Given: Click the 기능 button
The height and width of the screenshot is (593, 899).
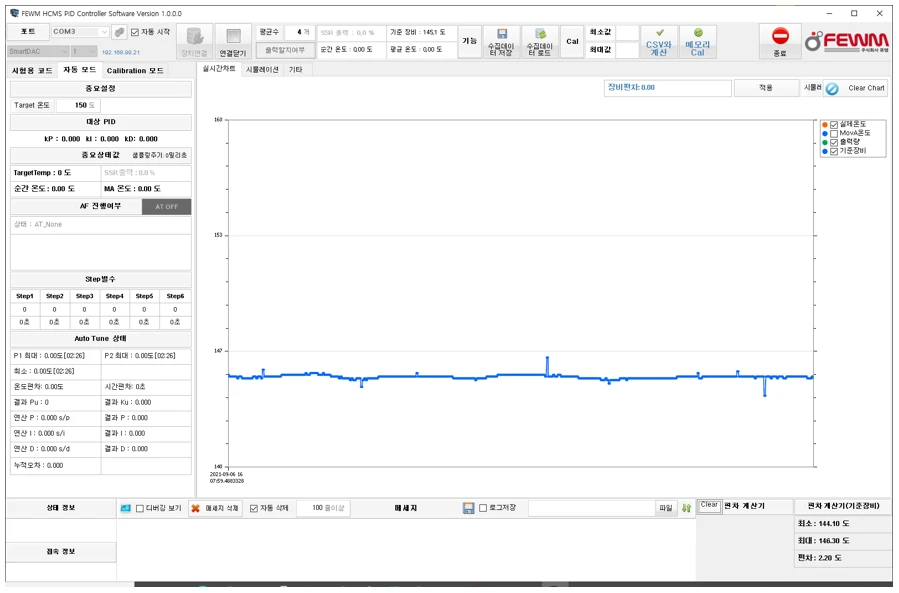Looking at the screenshot, I should point(470,41).
